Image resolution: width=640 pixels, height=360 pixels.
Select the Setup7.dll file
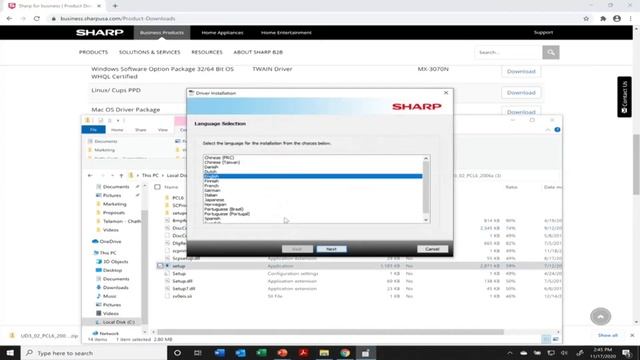183,289
